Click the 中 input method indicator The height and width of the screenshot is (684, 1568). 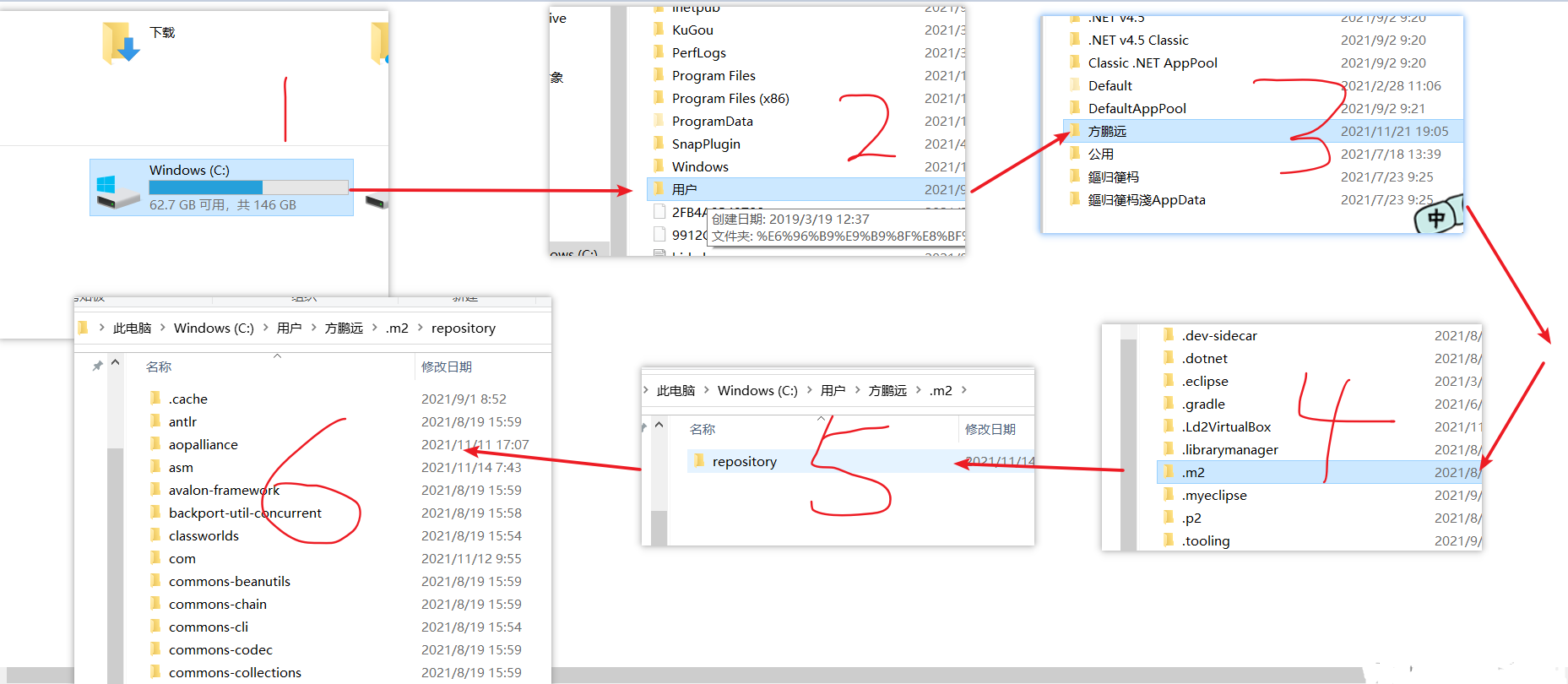[x=1435, y=219]
